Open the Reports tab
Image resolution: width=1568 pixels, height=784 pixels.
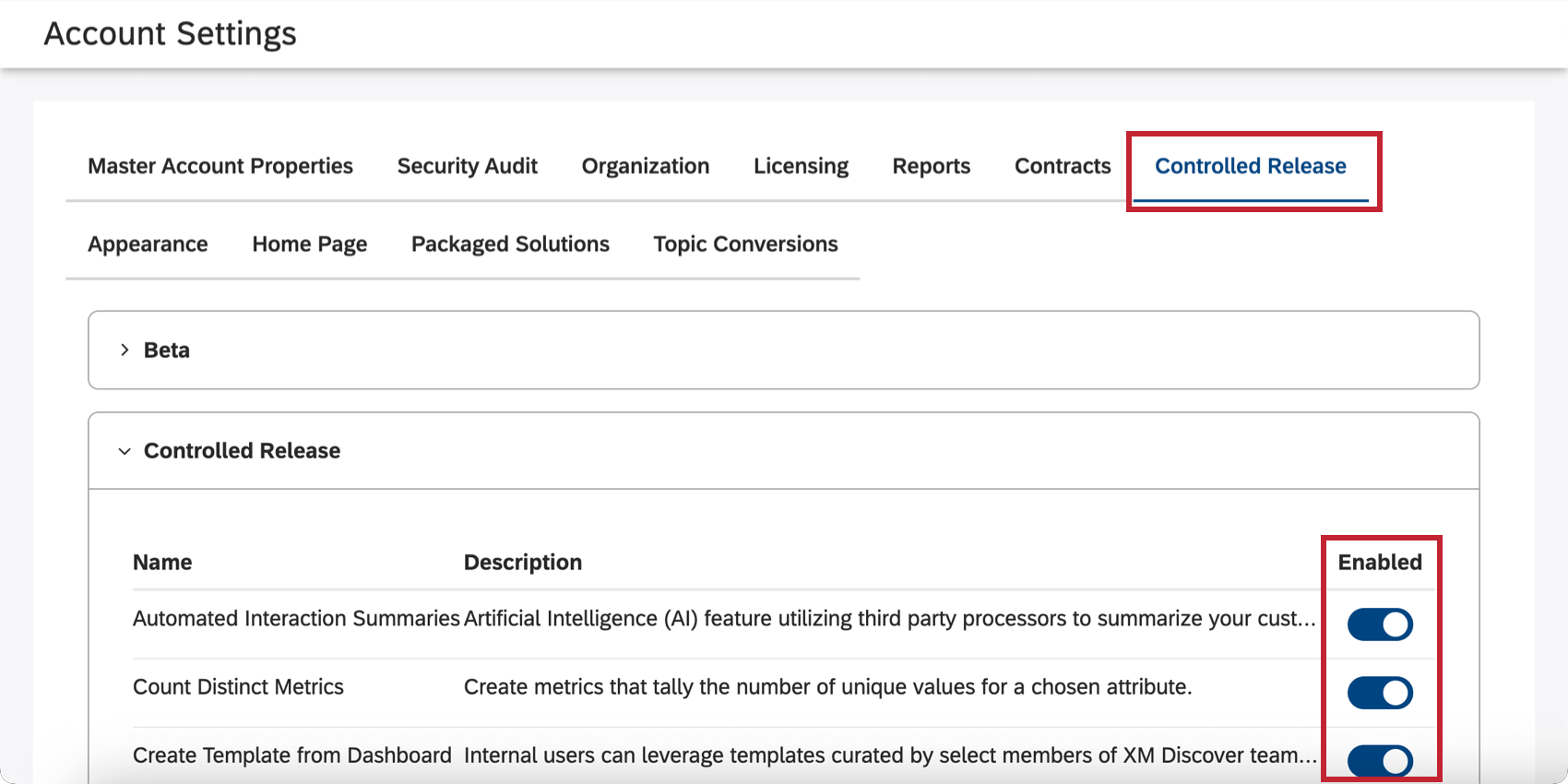pyautogui.click(x=932, y=166)
